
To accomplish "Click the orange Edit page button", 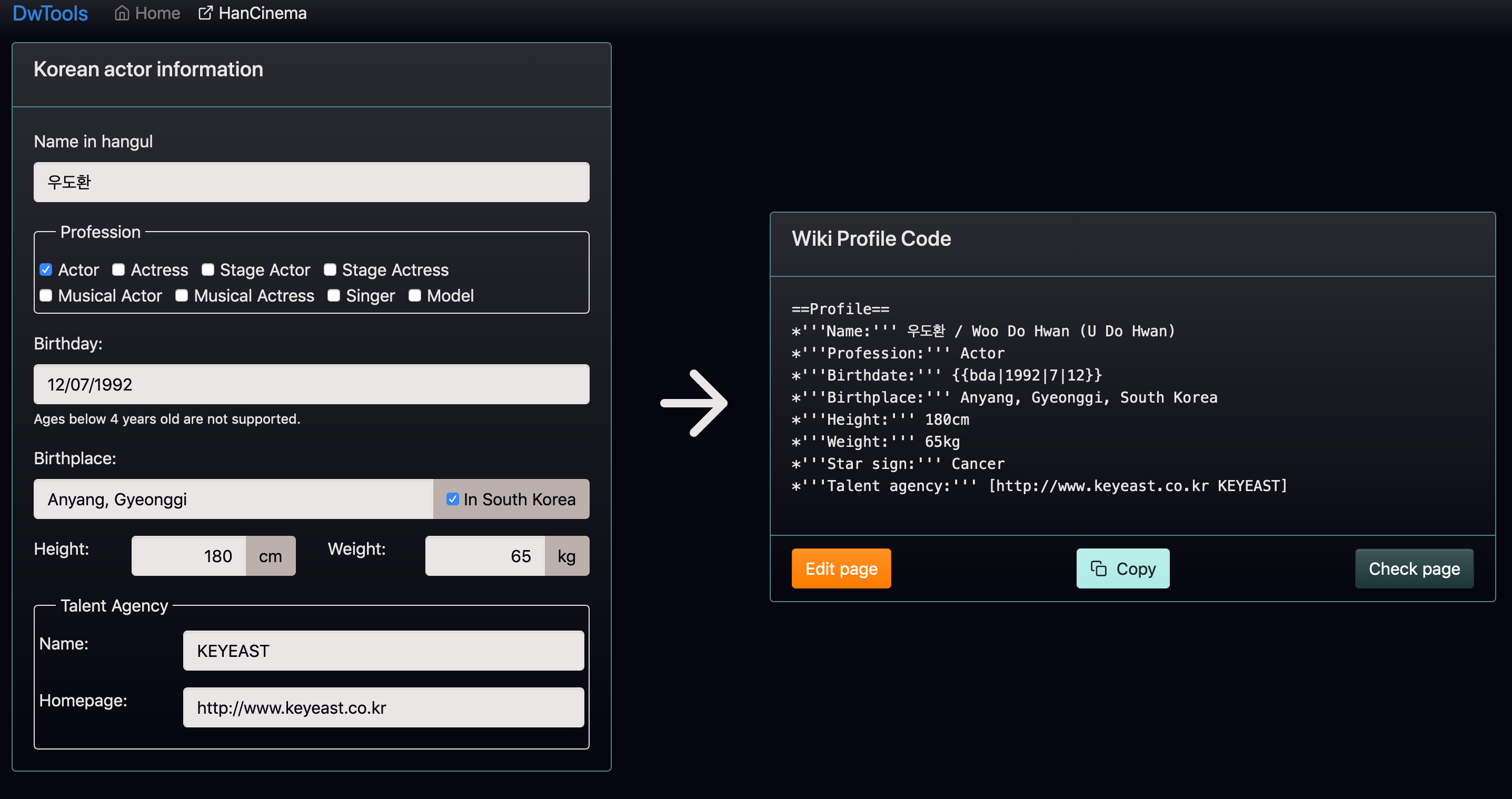I will pyautogui.click(x=841, y=568).
